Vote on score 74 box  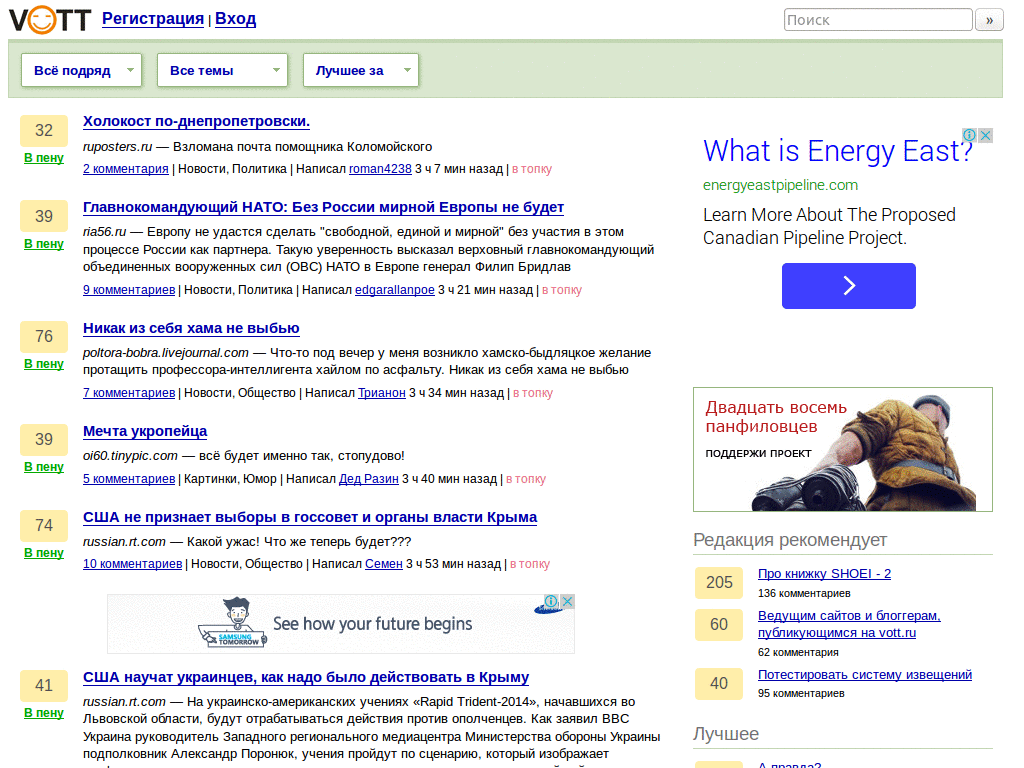point(44,526)
